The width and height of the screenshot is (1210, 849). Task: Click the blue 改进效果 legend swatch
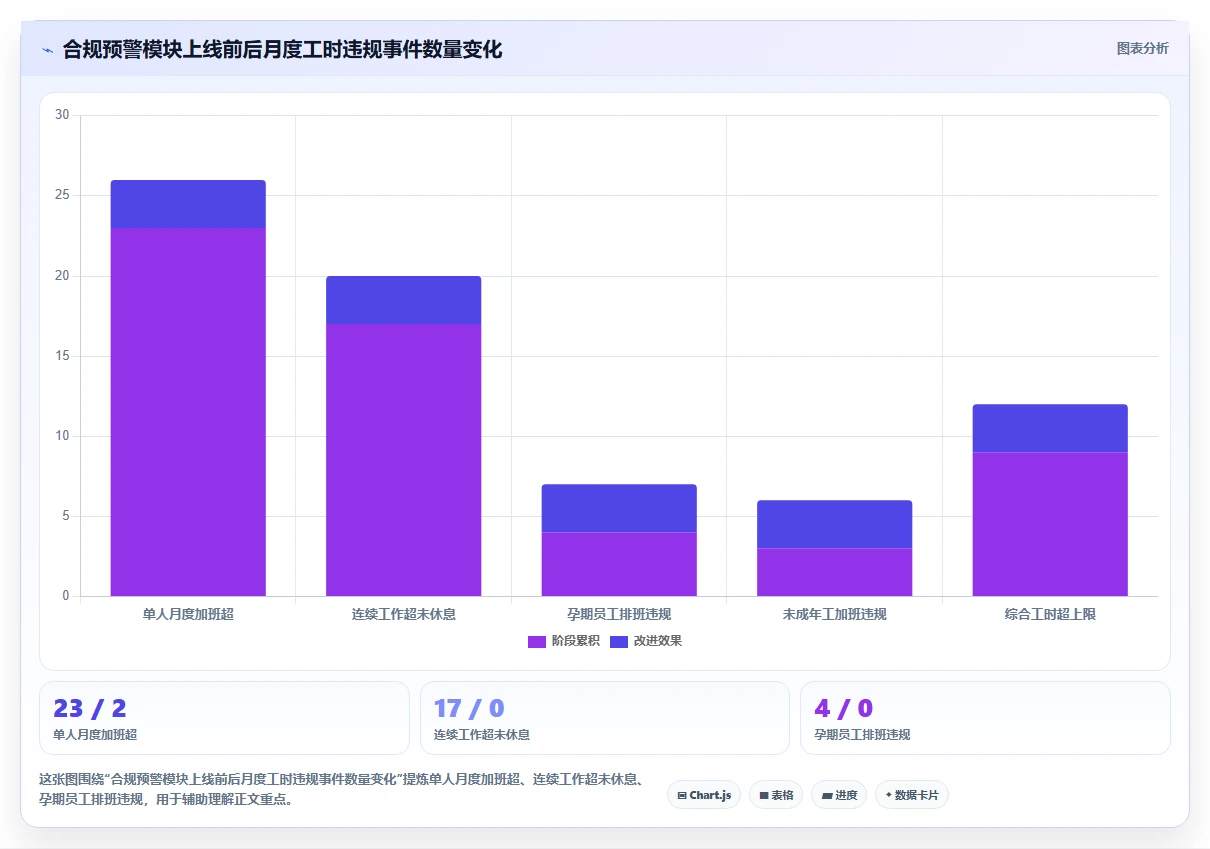(619, 642)
